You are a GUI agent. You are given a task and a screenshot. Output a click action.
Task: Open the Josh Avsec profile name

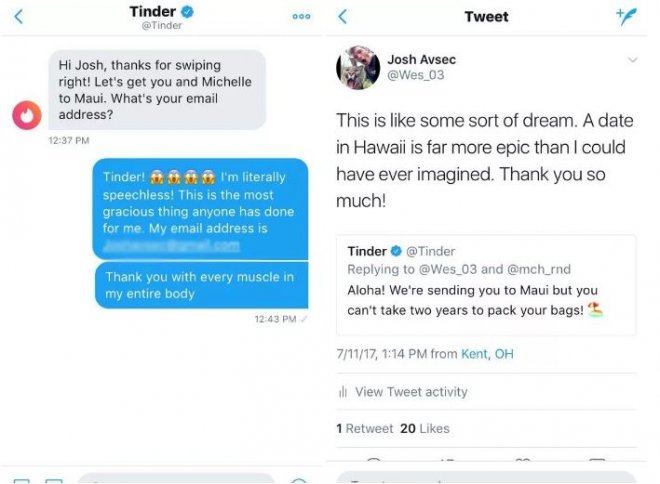point(426,60)
